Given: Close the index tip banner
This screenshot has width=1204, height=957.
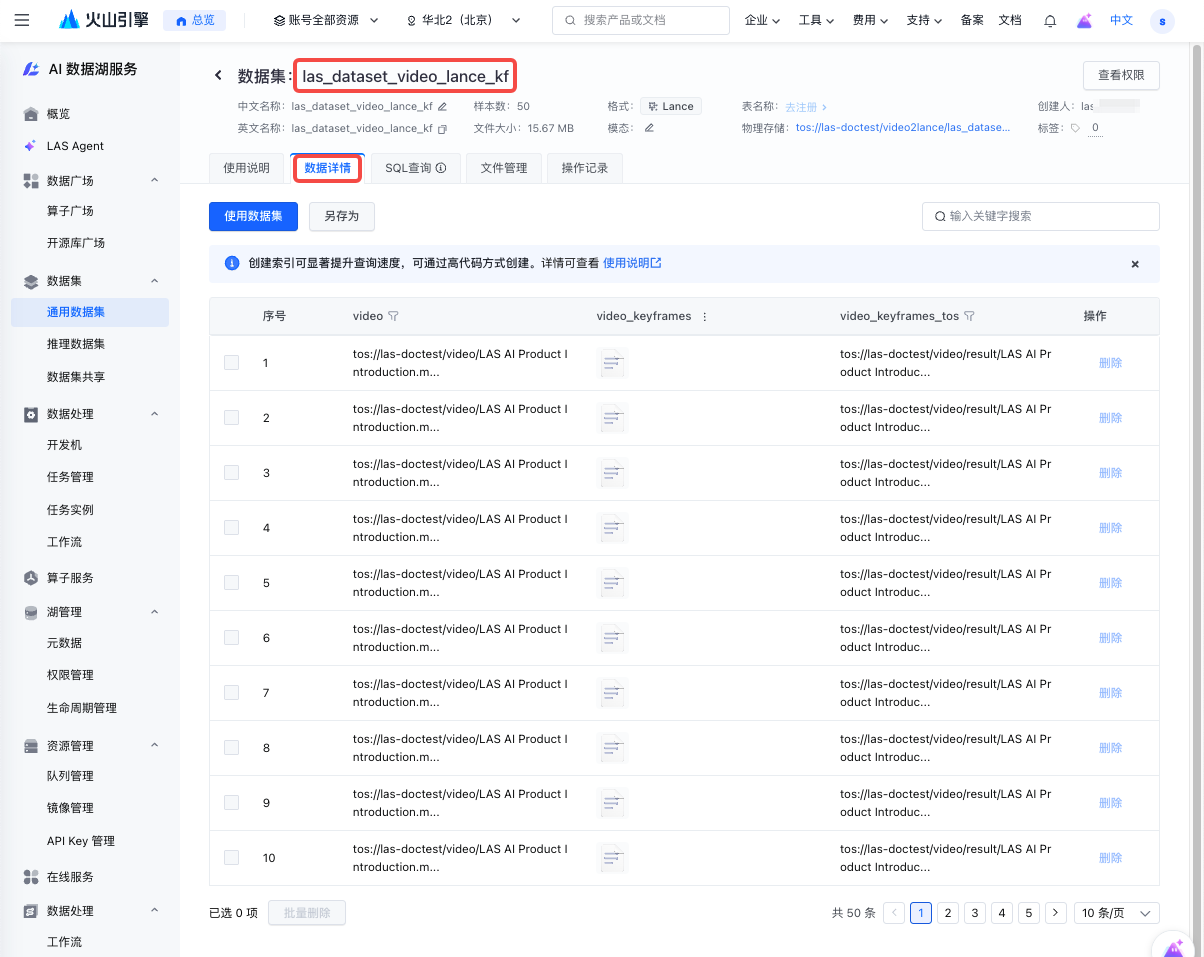Looking at the screenshot, I should 1135,264.
